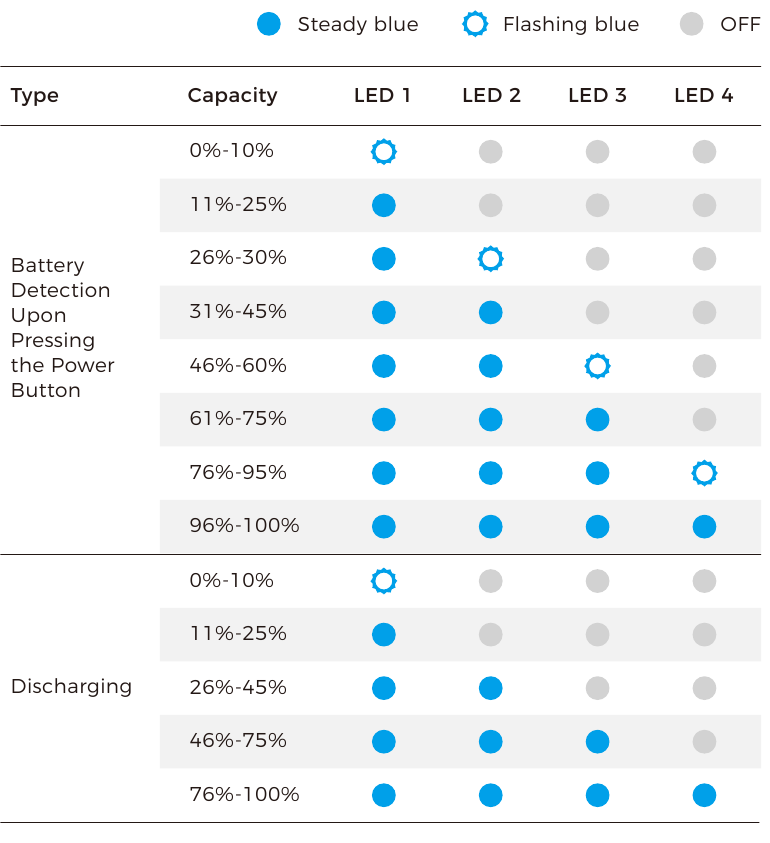Click the gray LED 4 in the 61%-75% row
This screenshot has height=843, width=770.
pos(704,419)
